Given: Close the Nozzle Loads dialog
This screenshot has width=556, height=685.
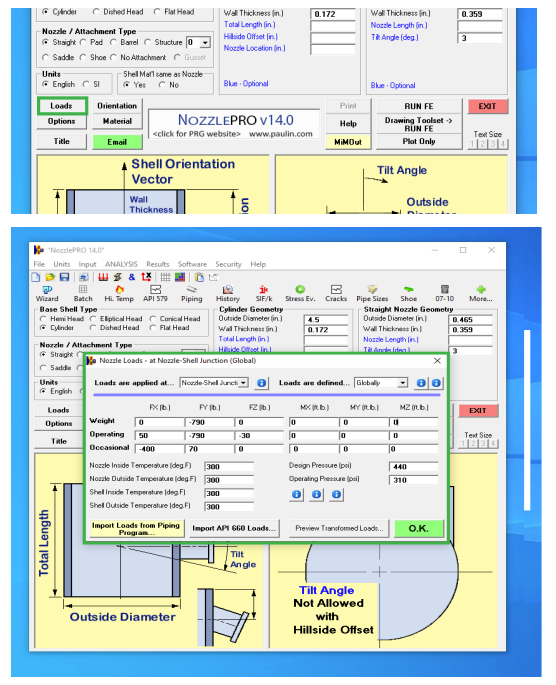Looking at the screenshot, I should 437,361.
